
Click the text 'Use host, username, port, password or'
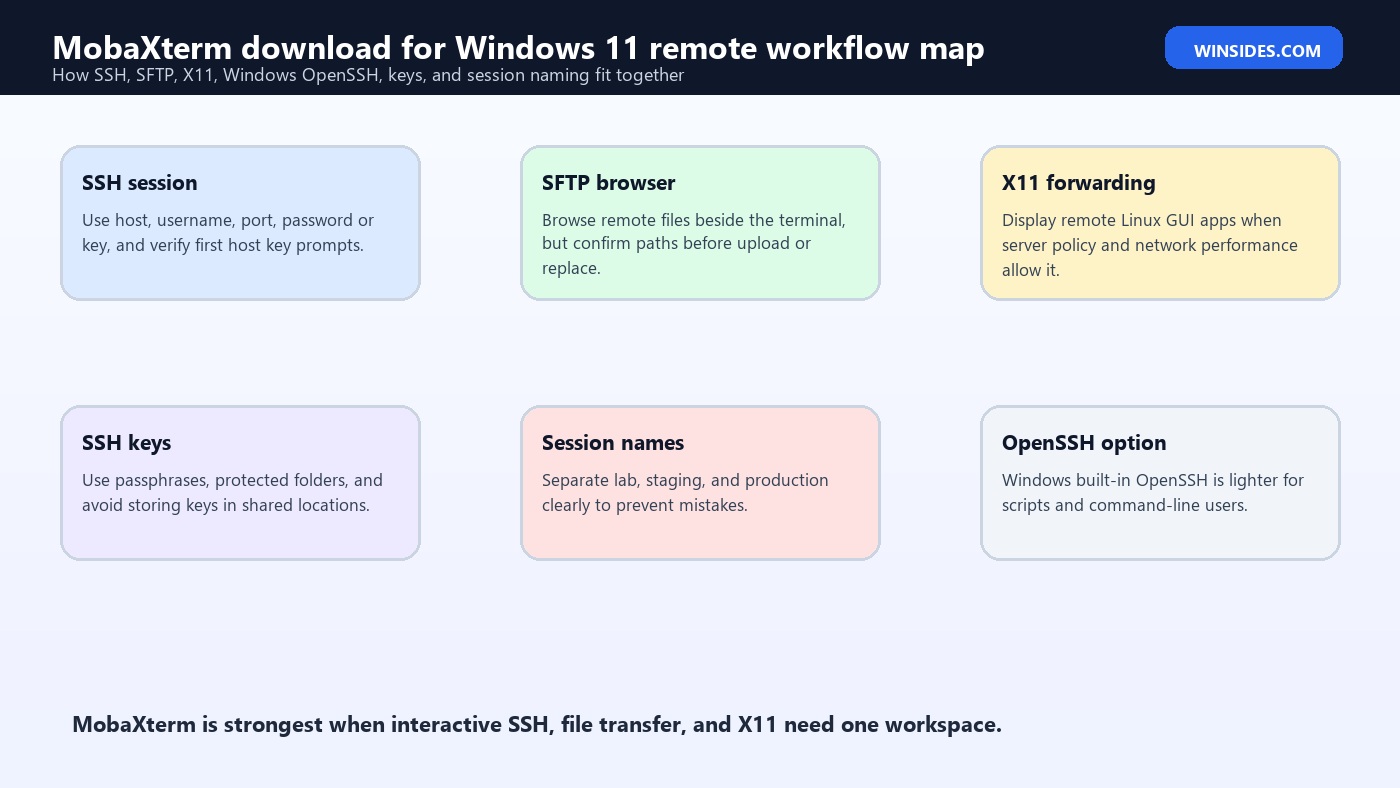228,220
